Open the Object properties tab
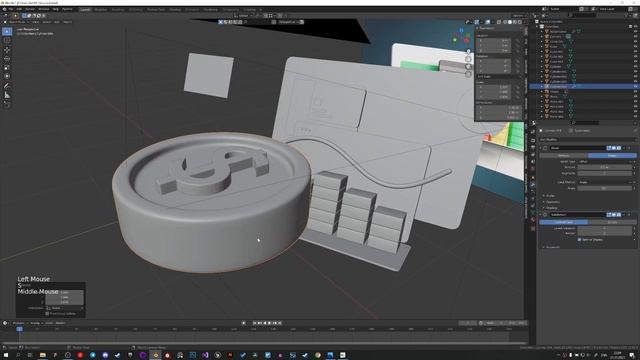The width and height of the screenshot is (640, 360). pyautogui.click(x=533, y=177)
